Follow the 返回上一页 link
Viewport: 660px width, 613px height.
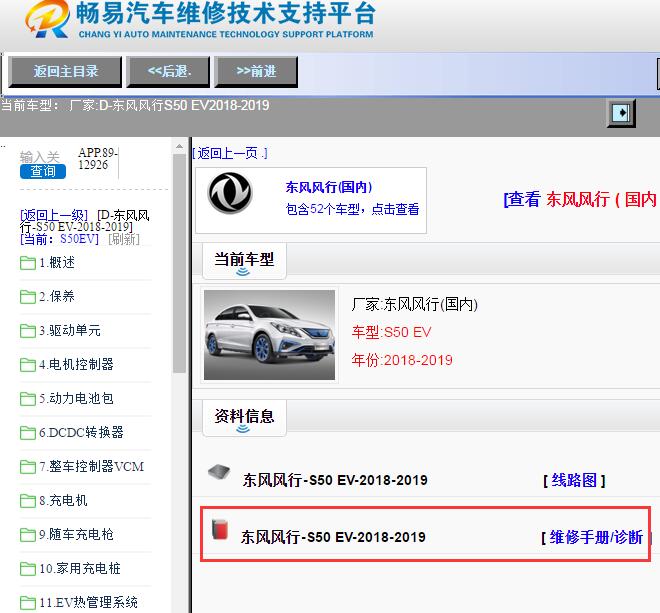point(230,153)
